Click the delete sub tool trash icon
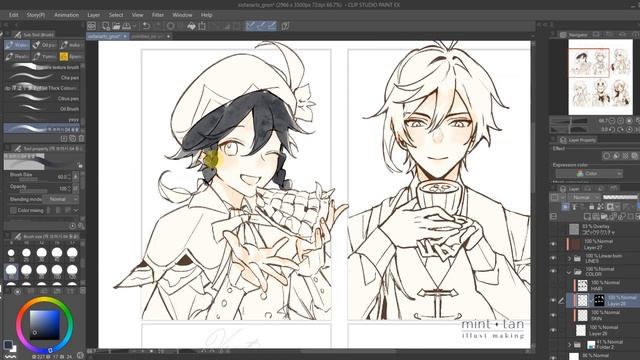Viewport: 640px width, 360px height. tap(81, 138)
